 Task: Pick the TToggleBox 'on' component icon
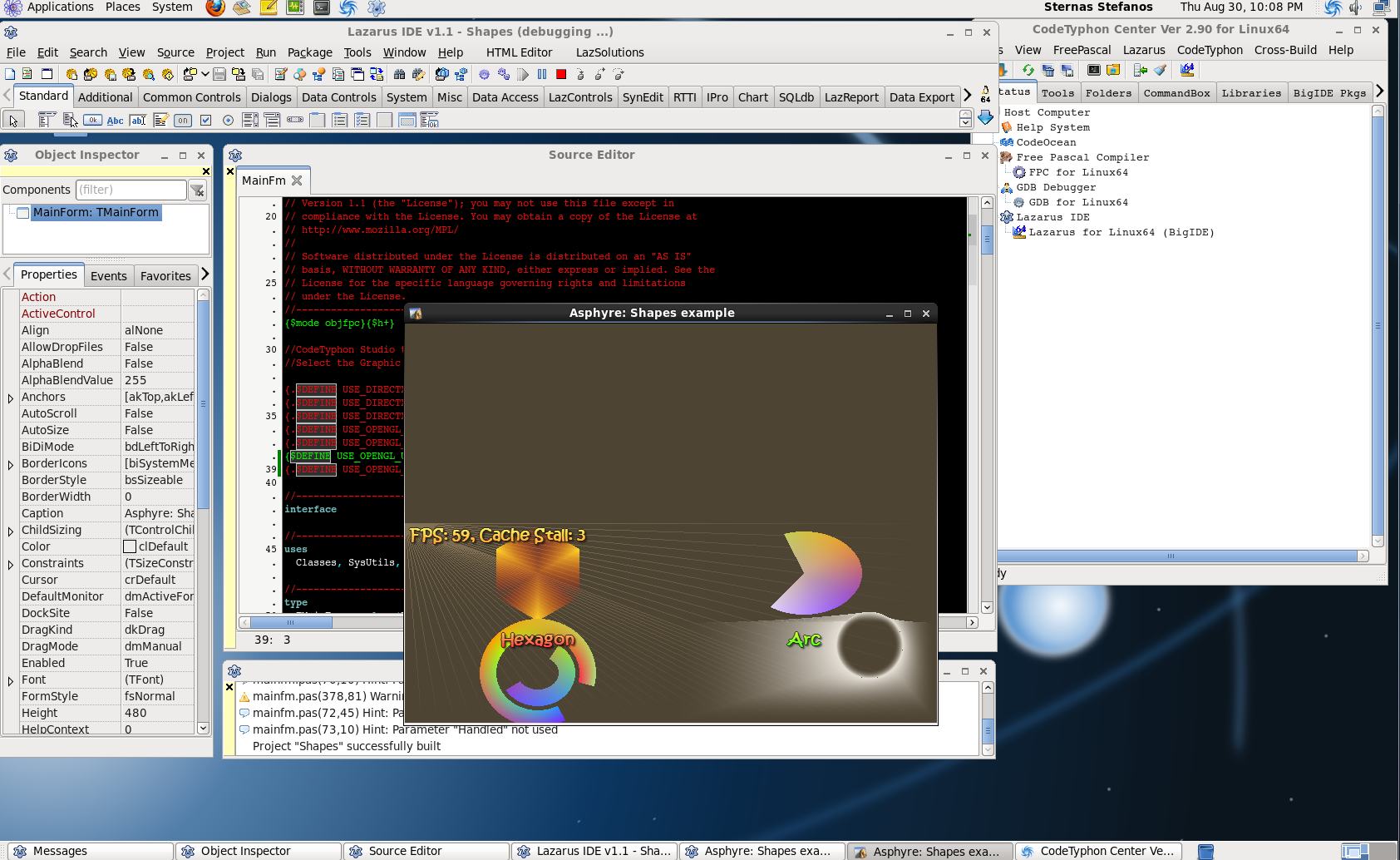183,120
